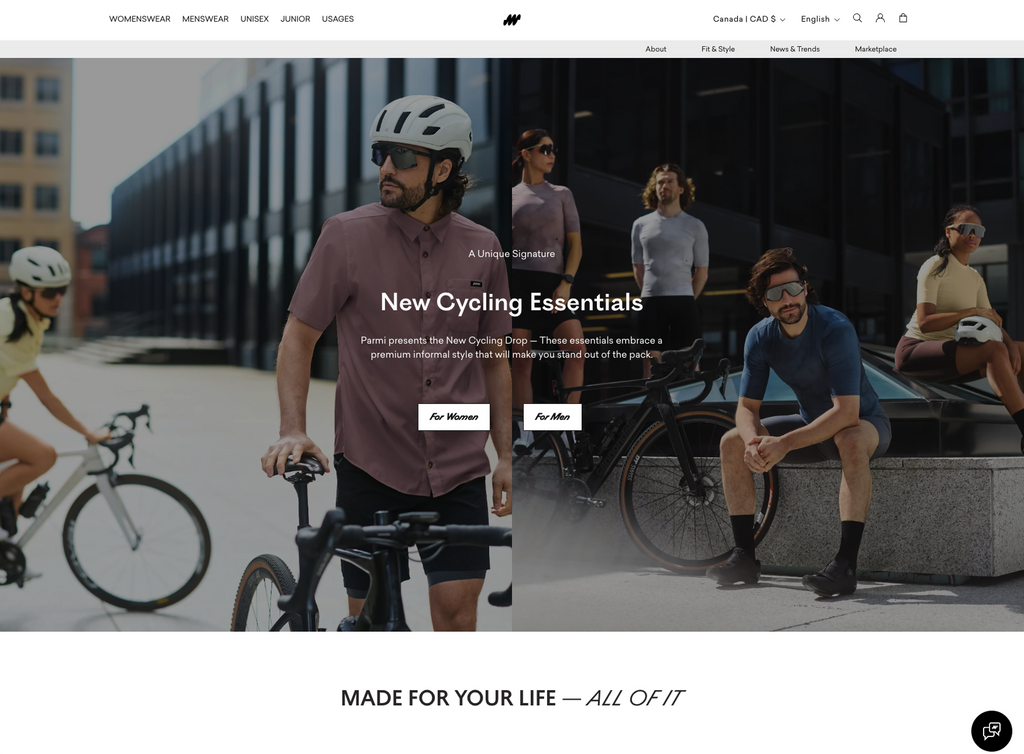The image size is (1024, 754).
Task: Expand the Canada | CAD $ selector
Action: coord(749,19)
